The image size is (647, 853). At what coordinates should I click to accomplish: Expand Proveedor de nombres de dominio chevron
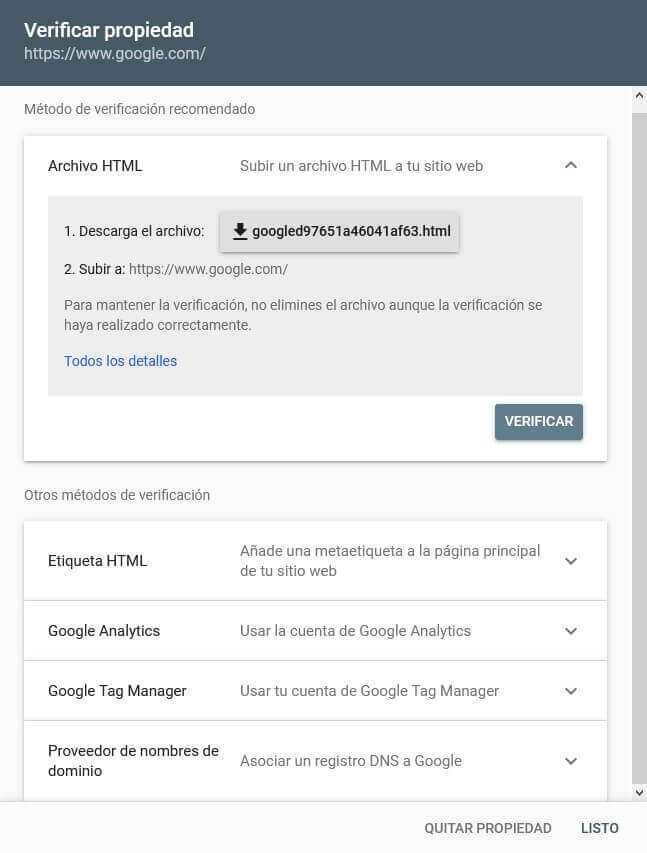570,761
